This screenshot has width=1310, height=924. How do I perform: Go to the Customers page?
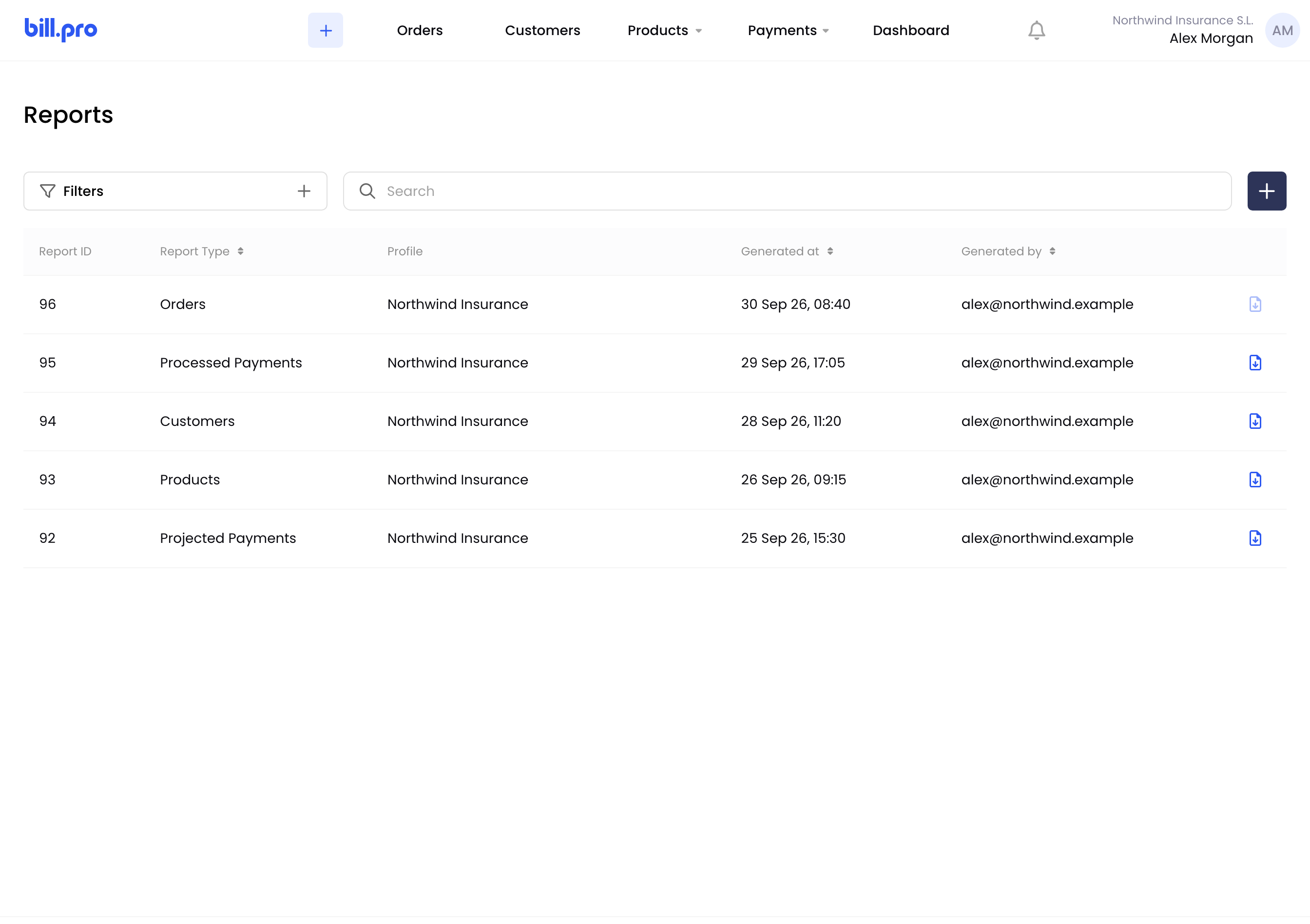[x=542, y=30]
